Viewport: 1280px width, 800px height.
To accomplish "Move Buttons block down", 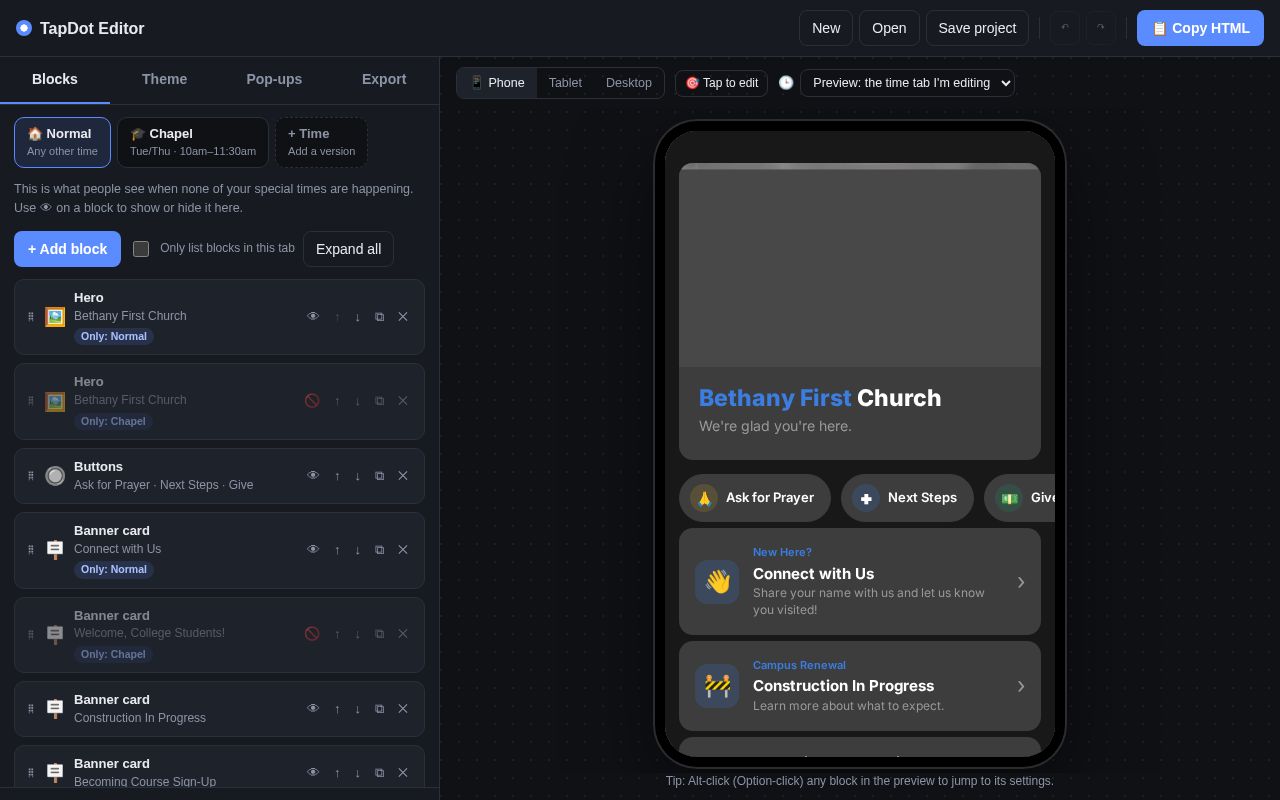I will click(x=357, y=476).
